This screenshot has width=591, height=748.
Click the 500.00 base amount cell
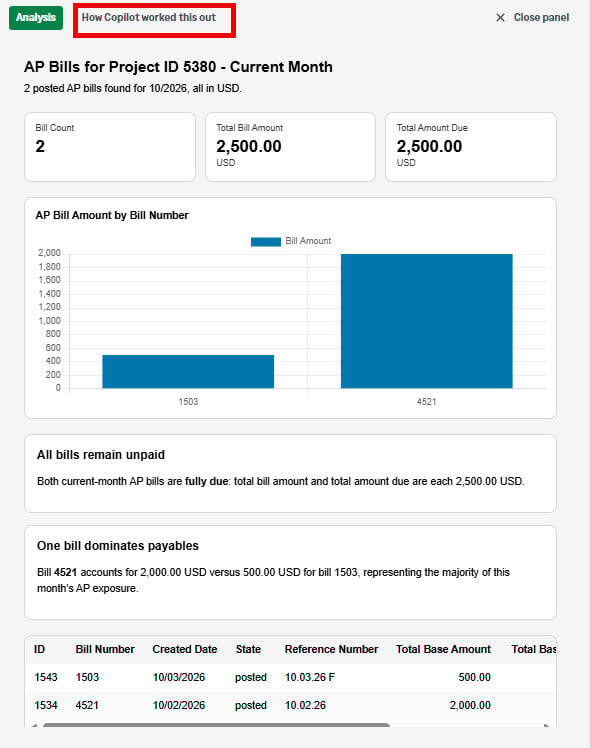click(x=475, y=677)
